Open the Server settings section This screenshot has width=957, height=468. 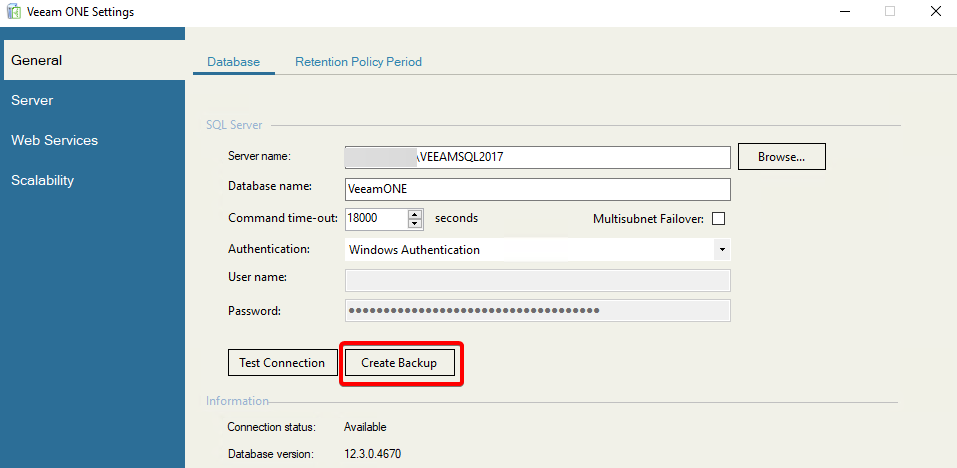pyautogui.click(x=32, y=100)
